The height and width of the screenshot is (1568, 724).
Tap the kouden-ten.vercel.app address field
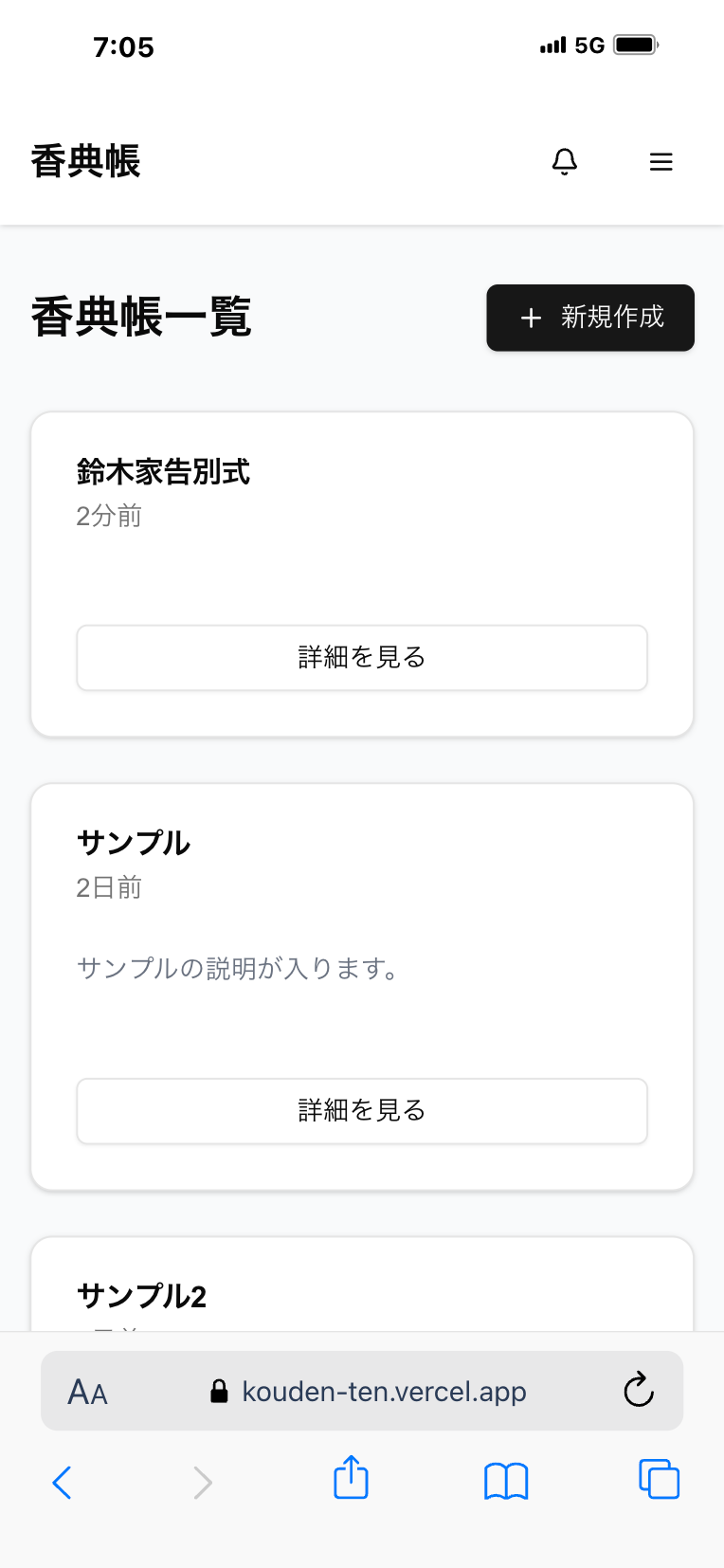384,1392
